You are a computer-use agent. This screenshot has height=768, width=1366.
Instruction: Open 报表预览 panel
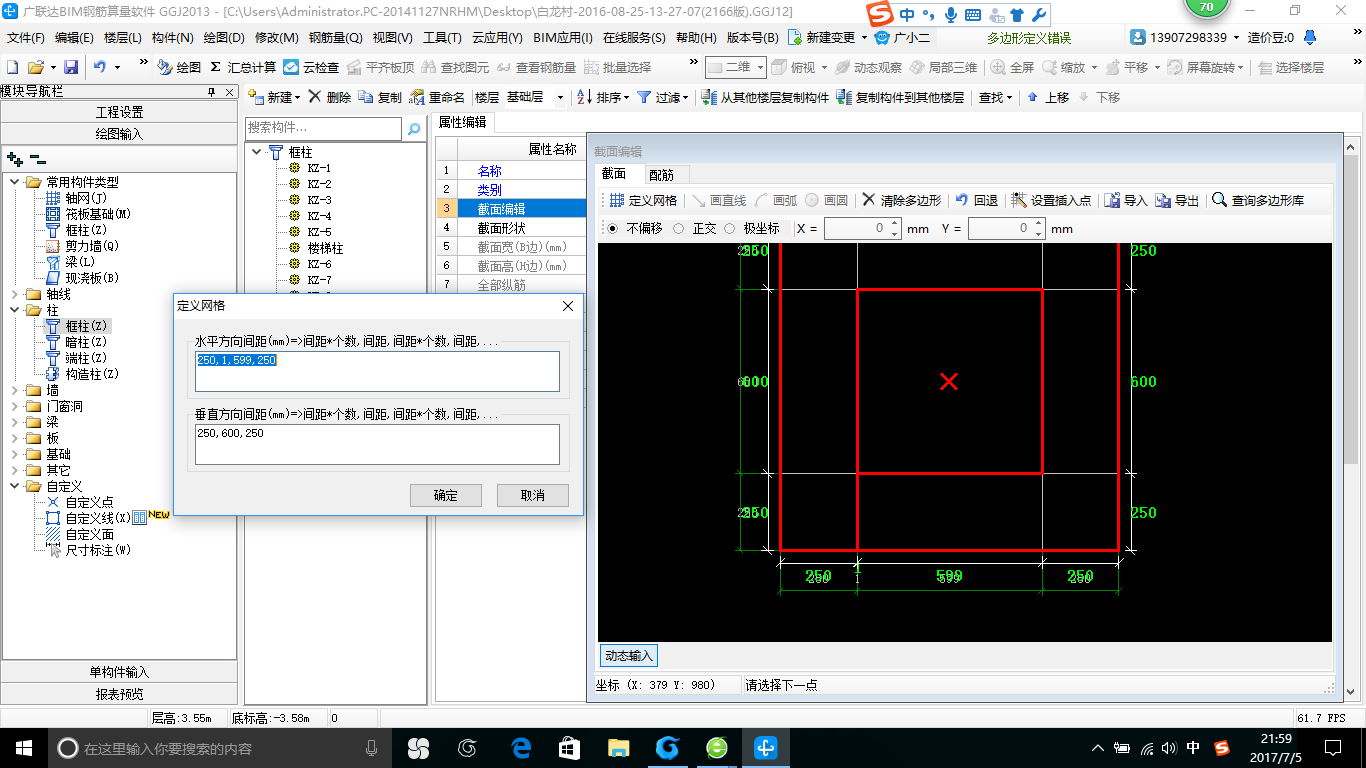tap(119, 693)
